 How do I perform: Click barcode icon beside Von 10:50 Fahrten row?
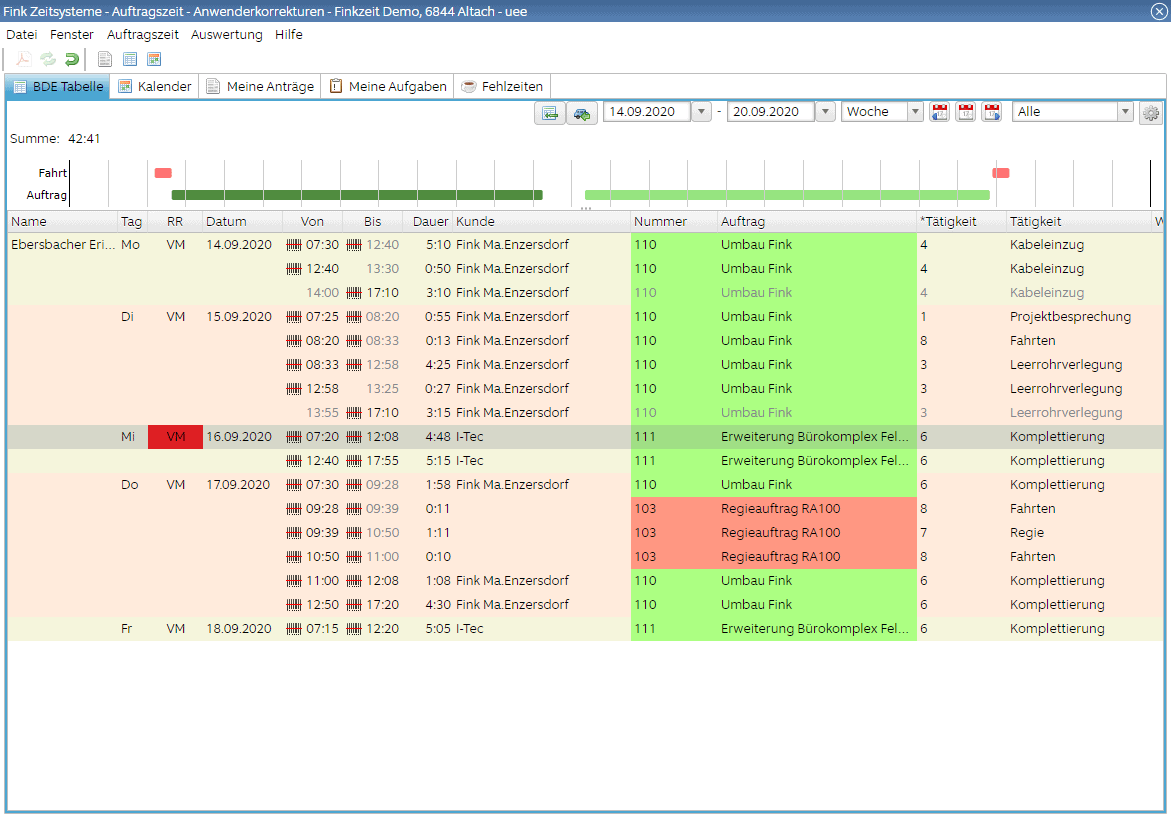(x=294, y=557)
